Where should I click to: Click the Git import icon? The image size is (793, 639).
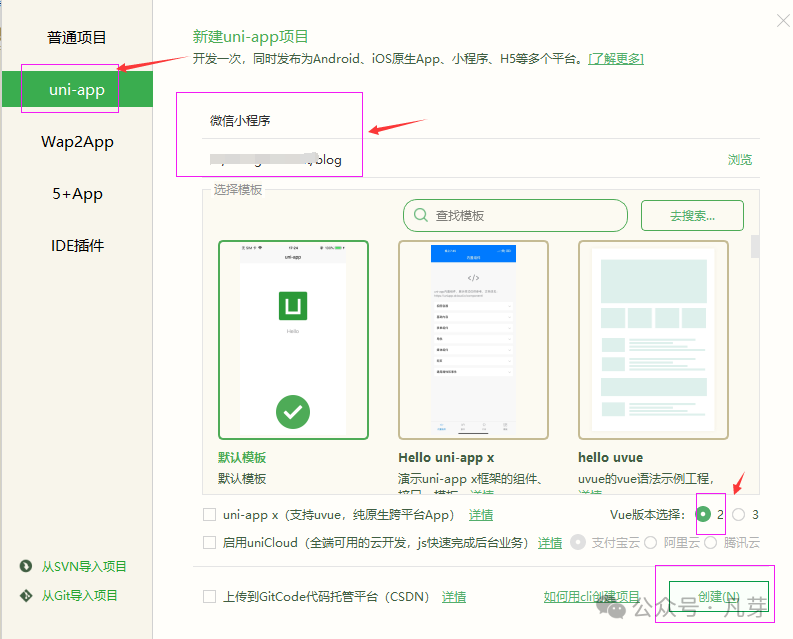coord(26,595)
